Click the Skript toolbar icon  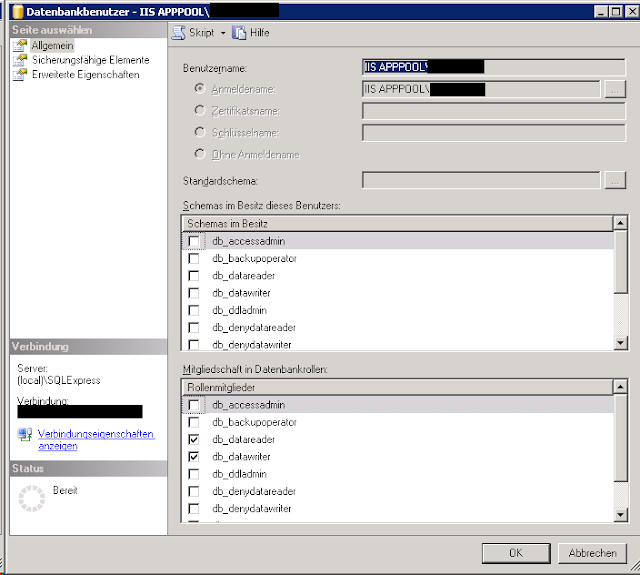(x=178, y=33)
